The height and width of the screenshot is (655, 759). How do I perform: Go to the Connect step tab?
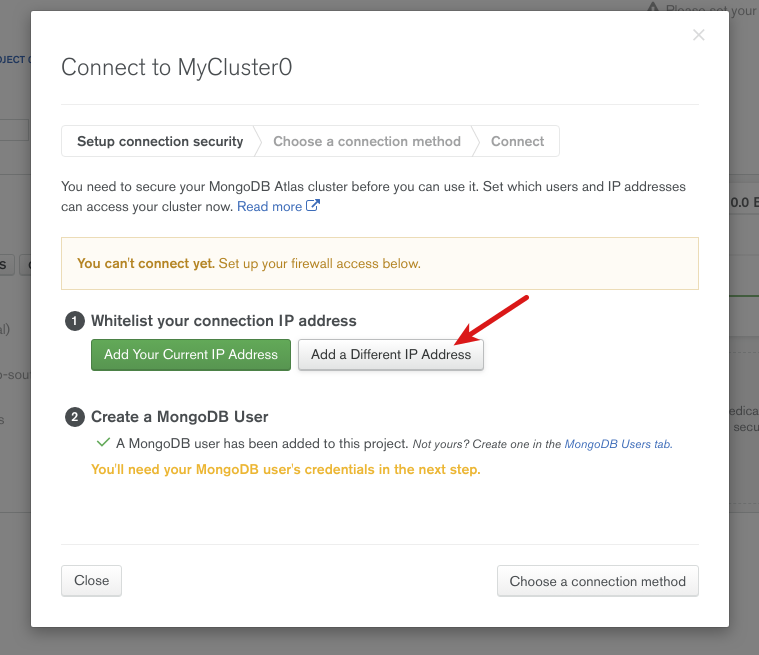517,141
